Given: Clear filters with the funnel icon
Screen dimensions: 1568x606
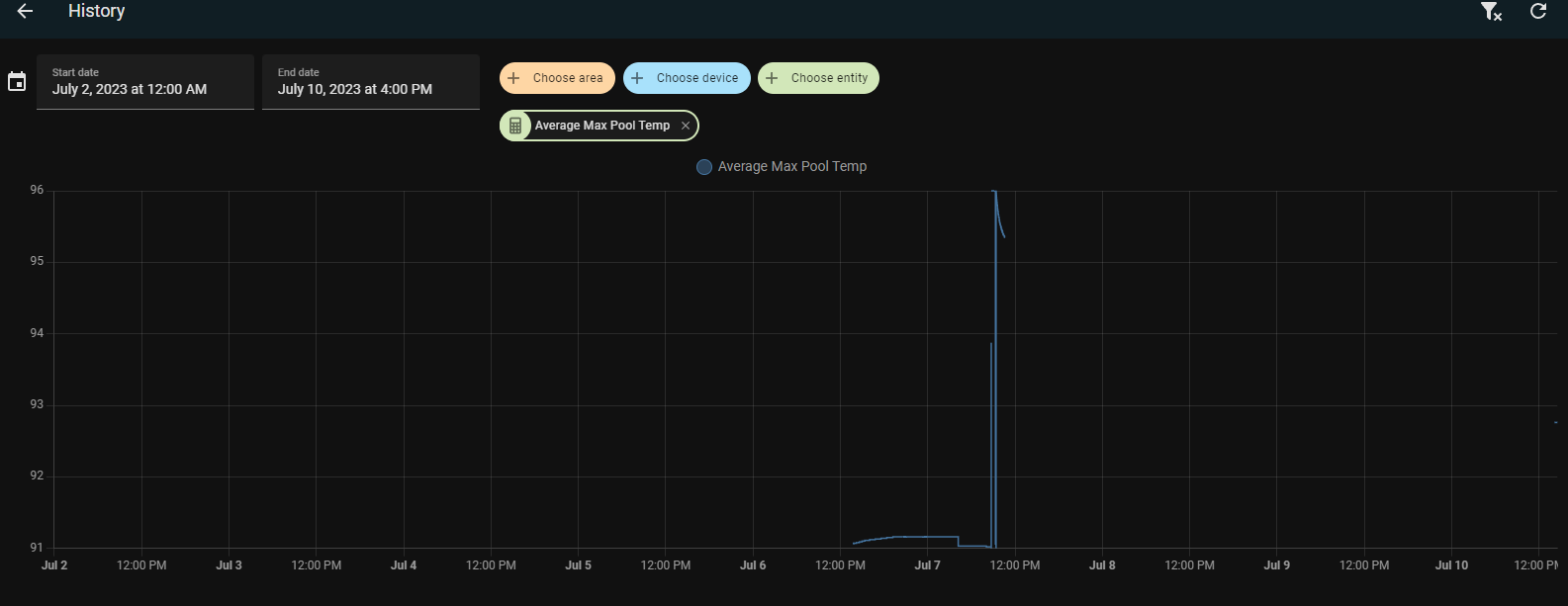Looking at the screenshot, I should click(x=1490, y=11).
